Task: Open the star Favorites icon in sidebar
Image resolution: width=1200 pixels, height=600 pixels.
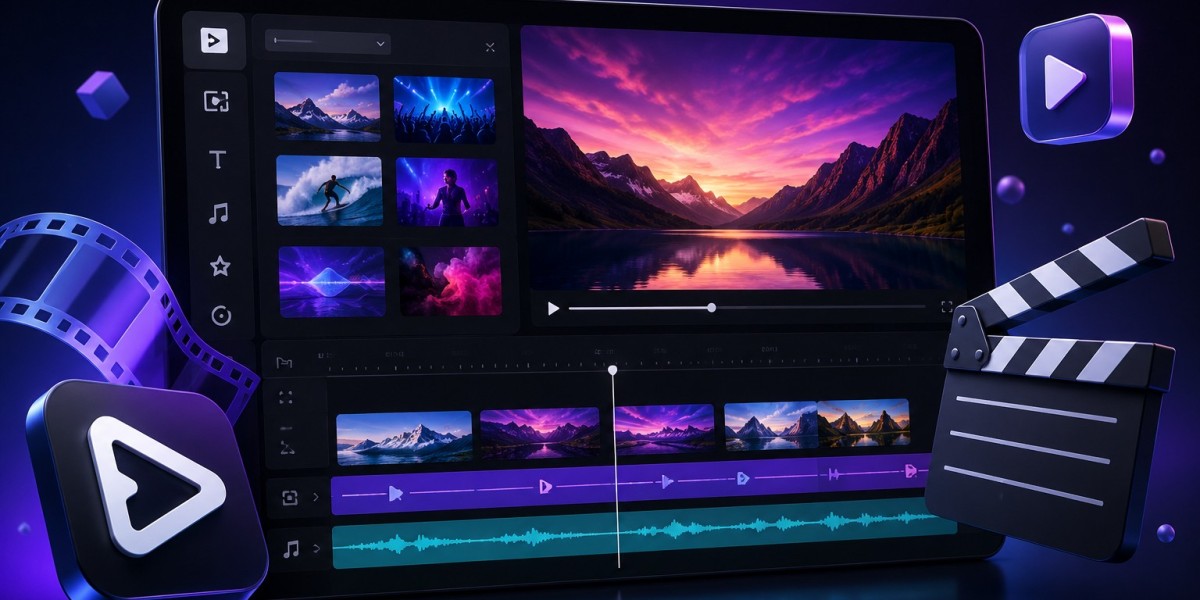Action: (x=220, y=266)
